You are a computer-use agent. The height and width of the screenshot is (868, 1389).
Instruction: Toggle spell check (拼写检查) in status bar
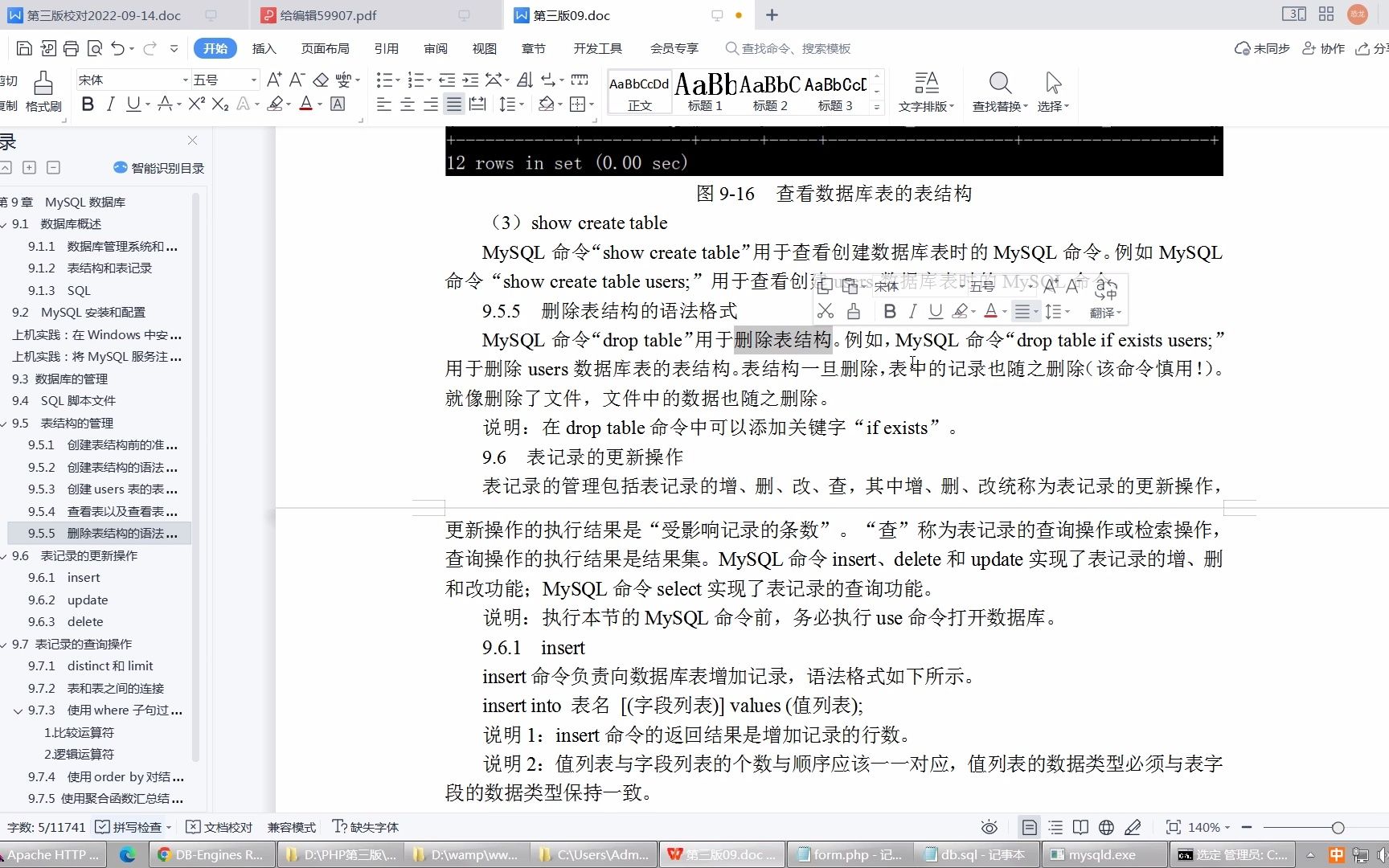pyautogui.click(x=129, y=827)
